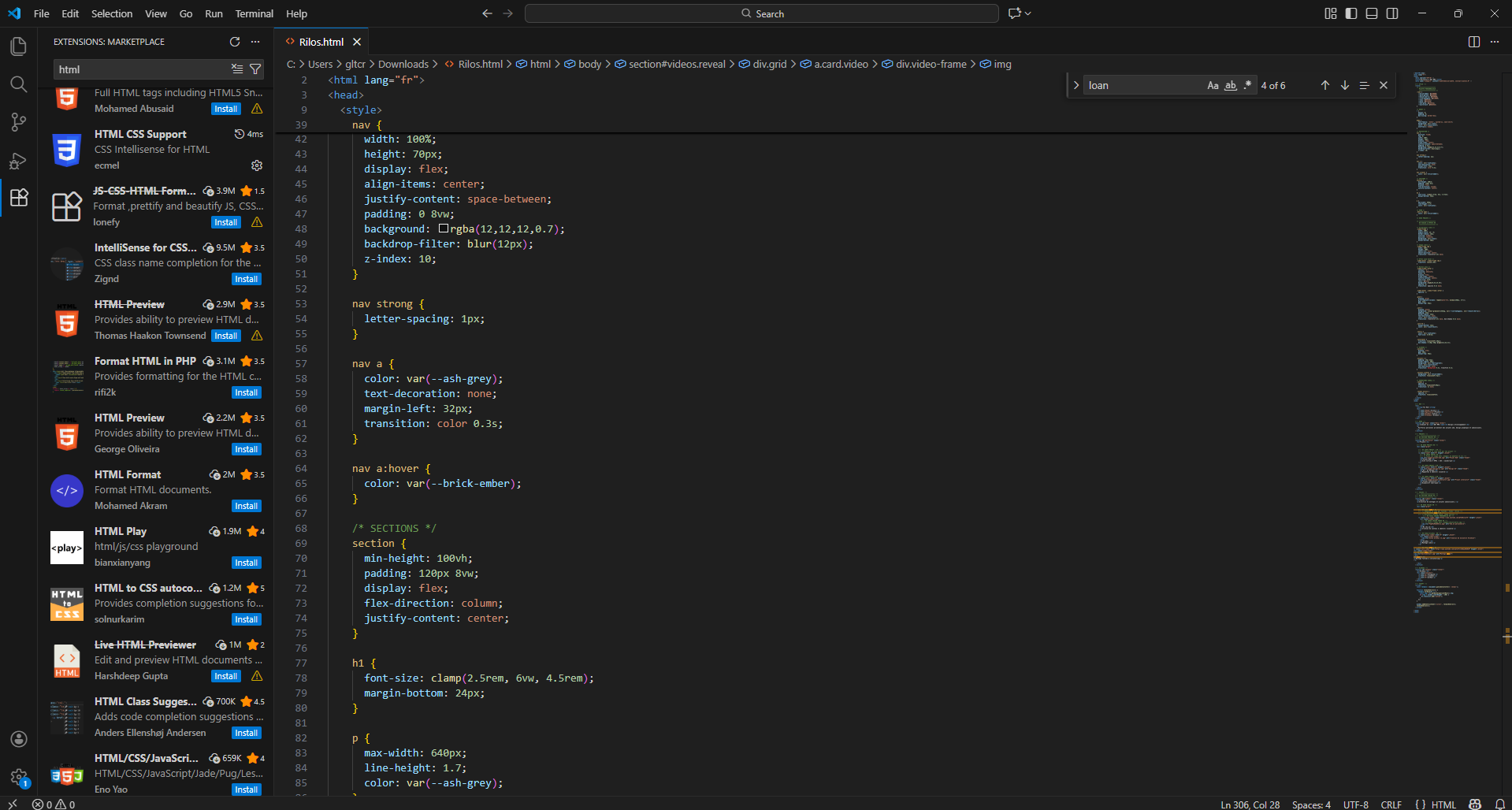Refresh the extensions marketplace list
This screenshot has width=1512, height=810.
pyautogui.click(x=234, y=42)
